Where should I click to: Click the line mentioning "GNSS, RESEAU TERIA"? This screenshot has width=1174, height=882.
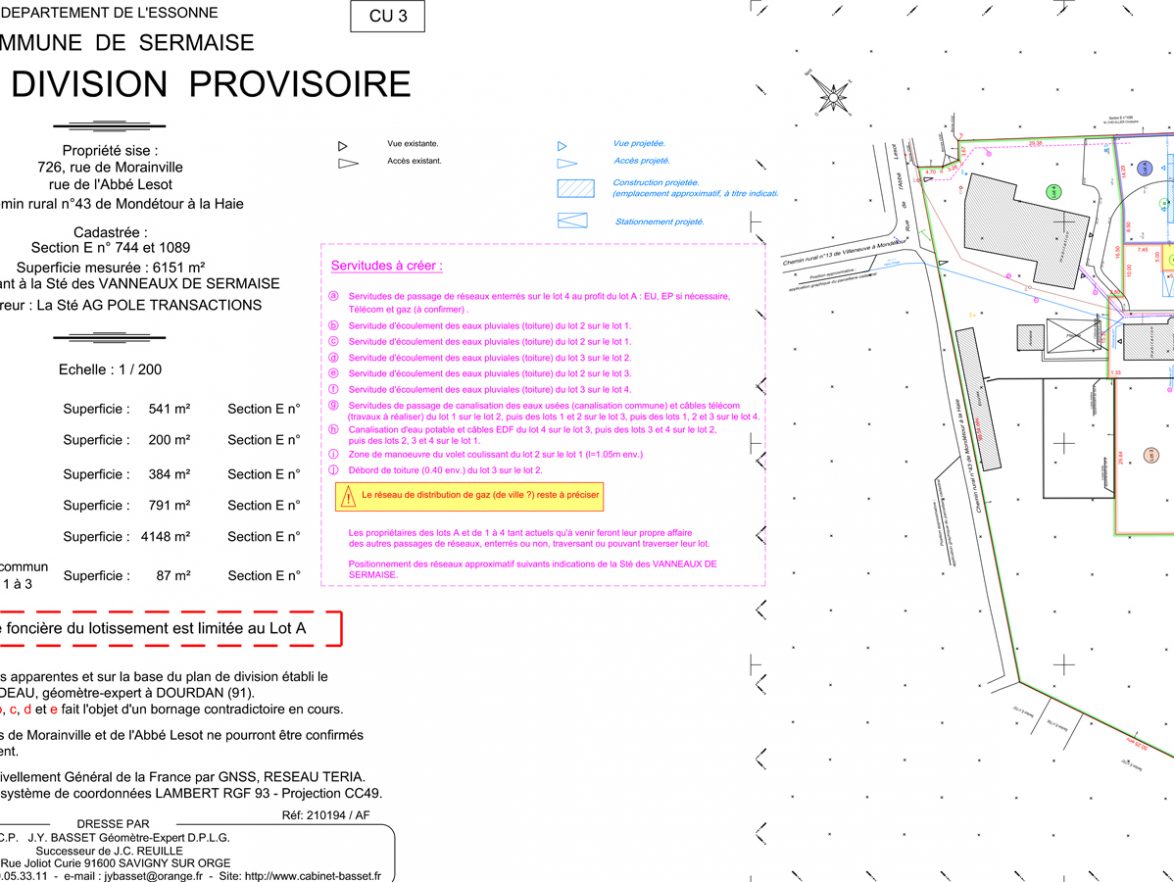[183, 777]
